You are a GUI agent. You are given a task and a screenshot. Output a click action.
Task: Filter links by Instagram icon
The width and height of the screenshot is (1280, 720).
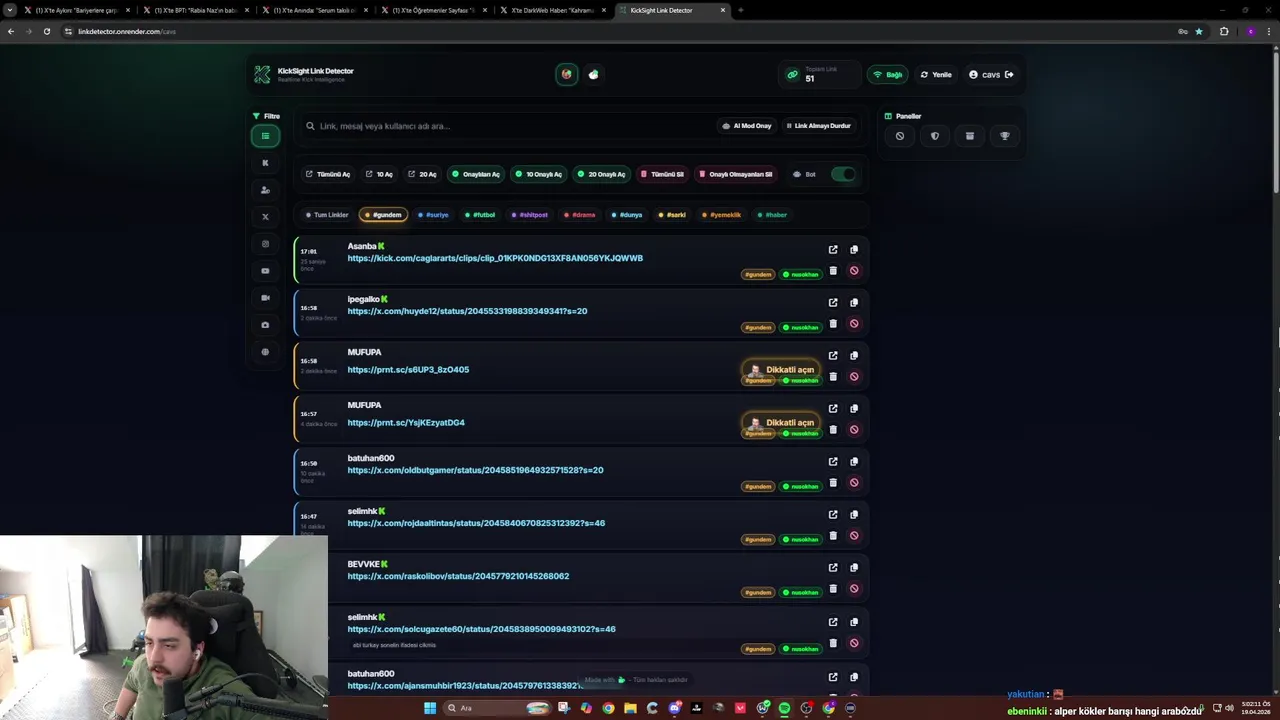tap(265, 244)
